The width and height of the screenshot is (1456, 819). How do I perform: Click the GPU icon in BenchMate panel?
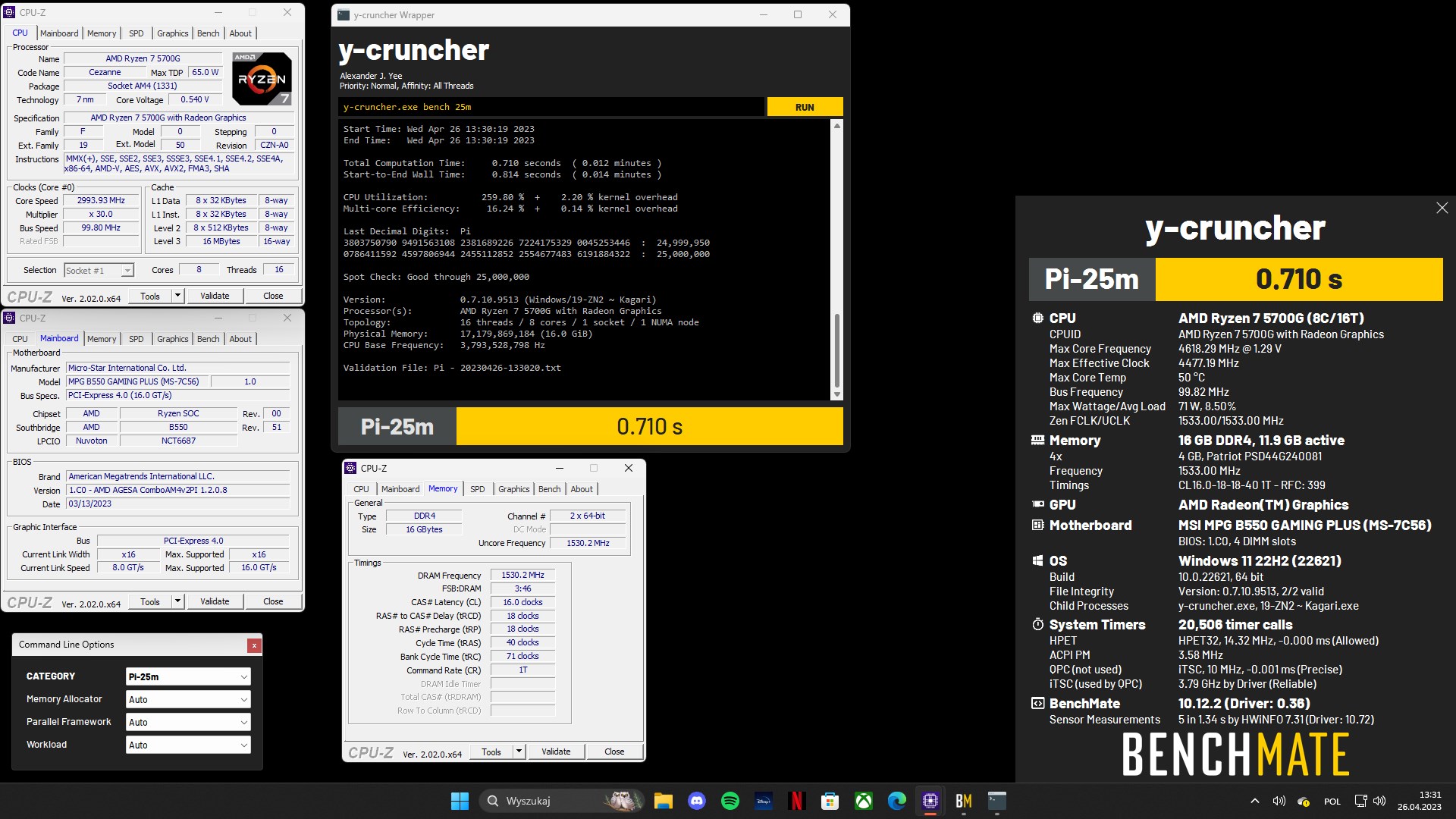pos(1037,504)
